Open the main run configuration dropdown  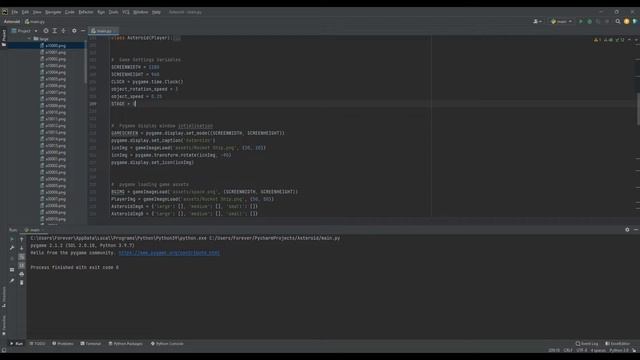pyautogui.click(x=561, y=21)
